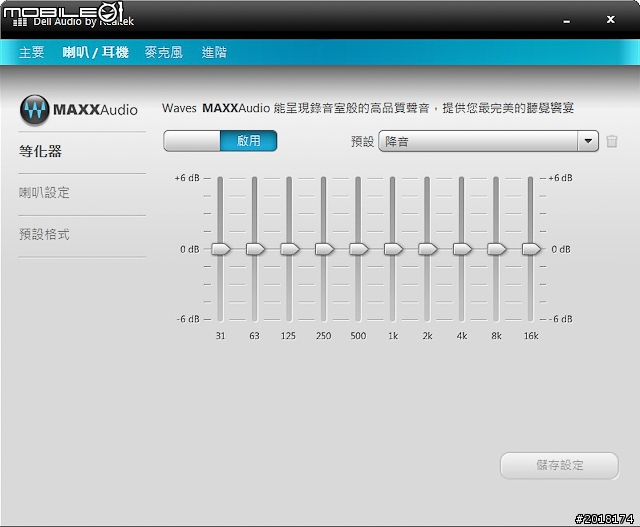
Task: Click the 2k equalizer slider
Action: [x=428, y=249]
